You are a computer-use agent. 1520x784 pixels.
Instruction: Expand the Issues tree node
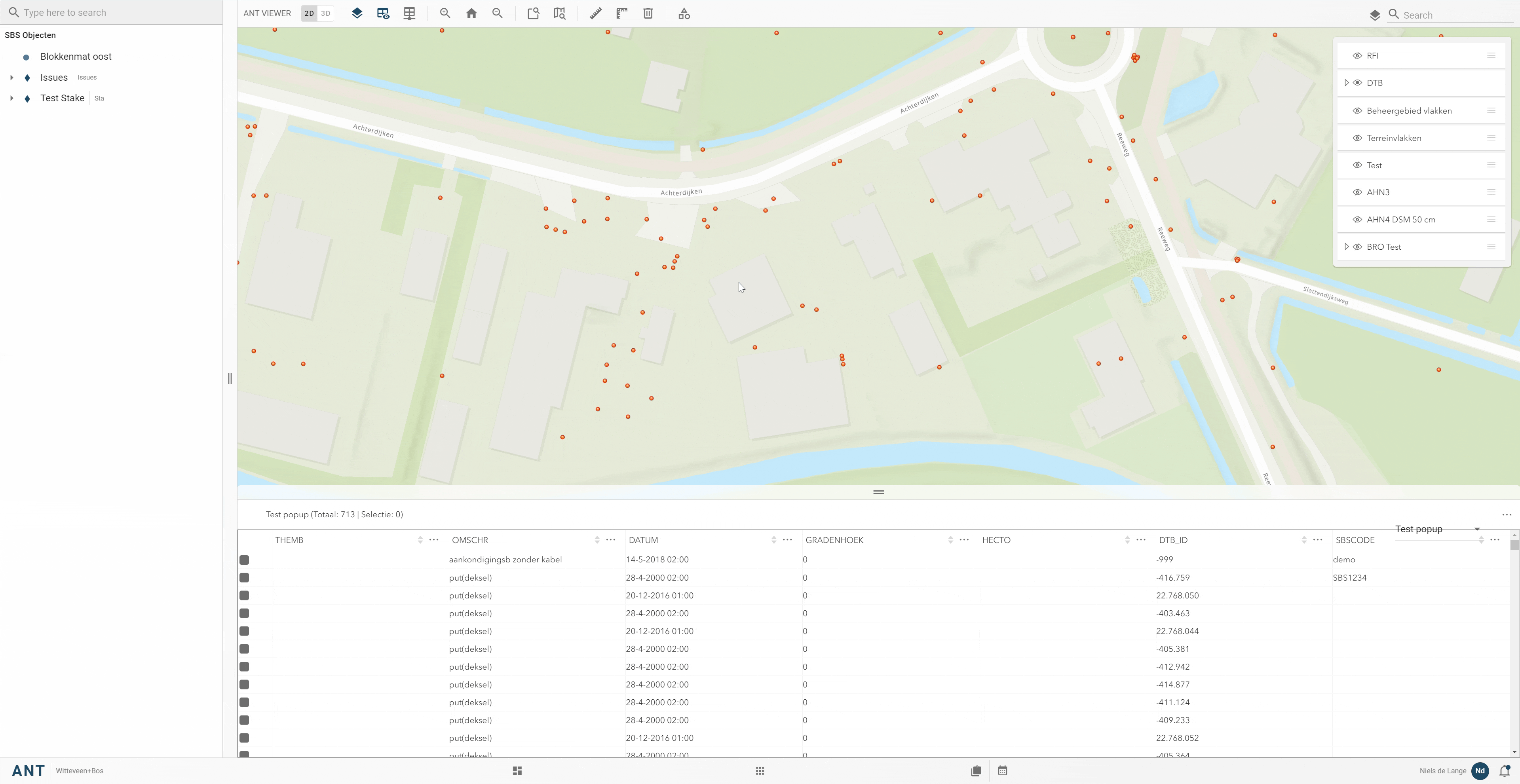[x=12, y=77]
